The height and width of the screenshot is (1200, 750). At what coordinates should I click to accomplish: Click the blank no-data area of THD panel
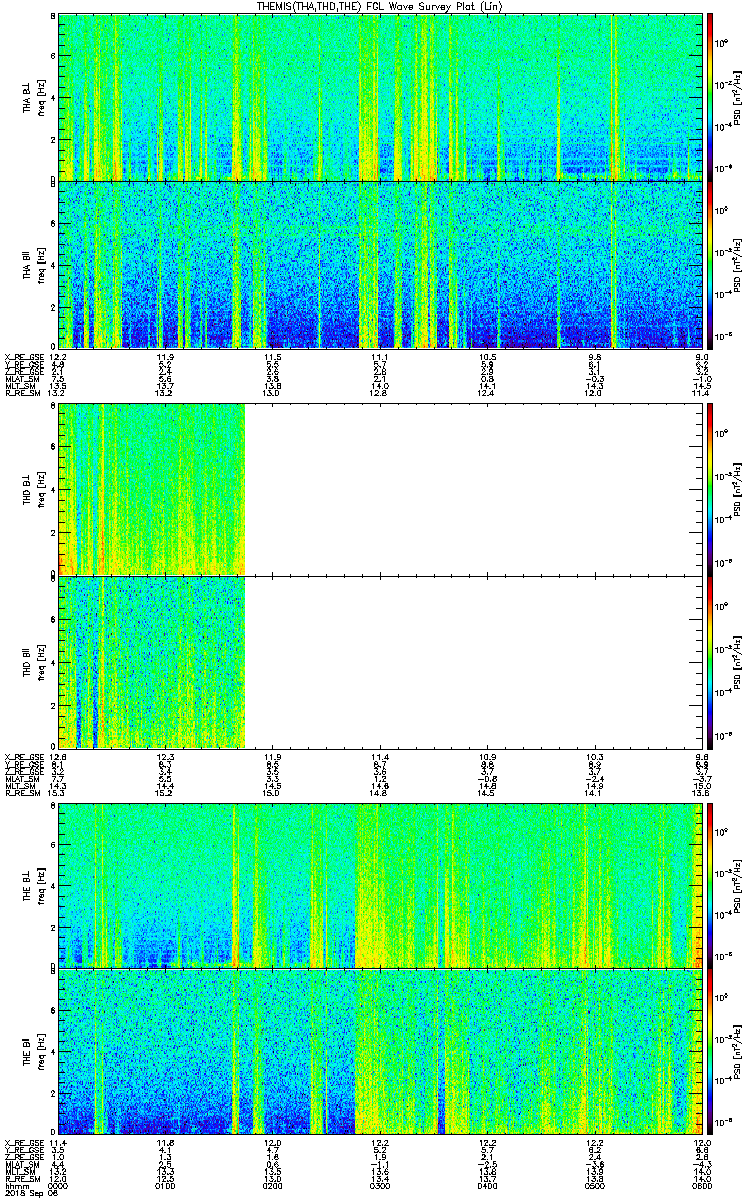pos(474,575)
